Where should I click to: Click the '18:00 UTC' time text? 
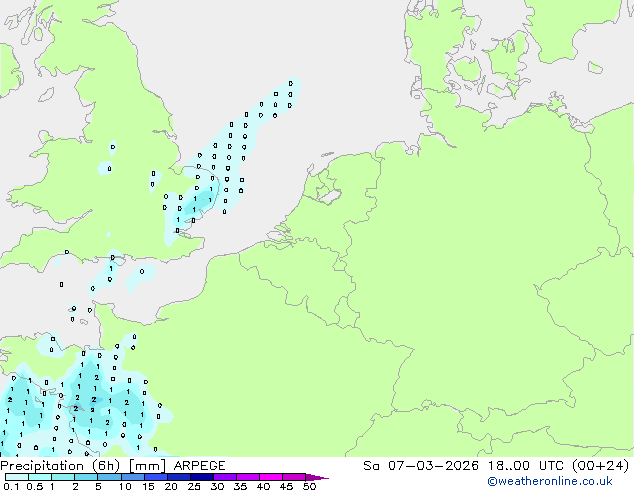click(x=525, y=466)
